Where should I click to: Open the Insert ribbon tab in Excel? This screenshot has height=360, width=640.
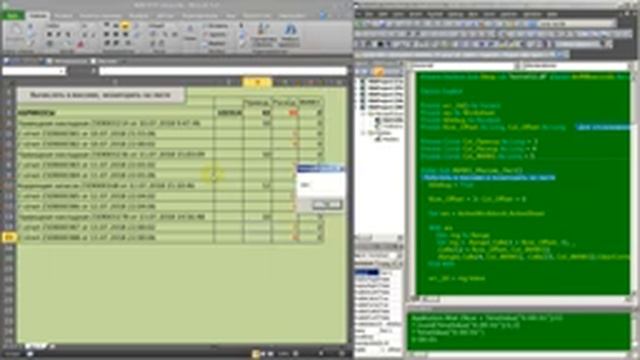pos(63,16)
